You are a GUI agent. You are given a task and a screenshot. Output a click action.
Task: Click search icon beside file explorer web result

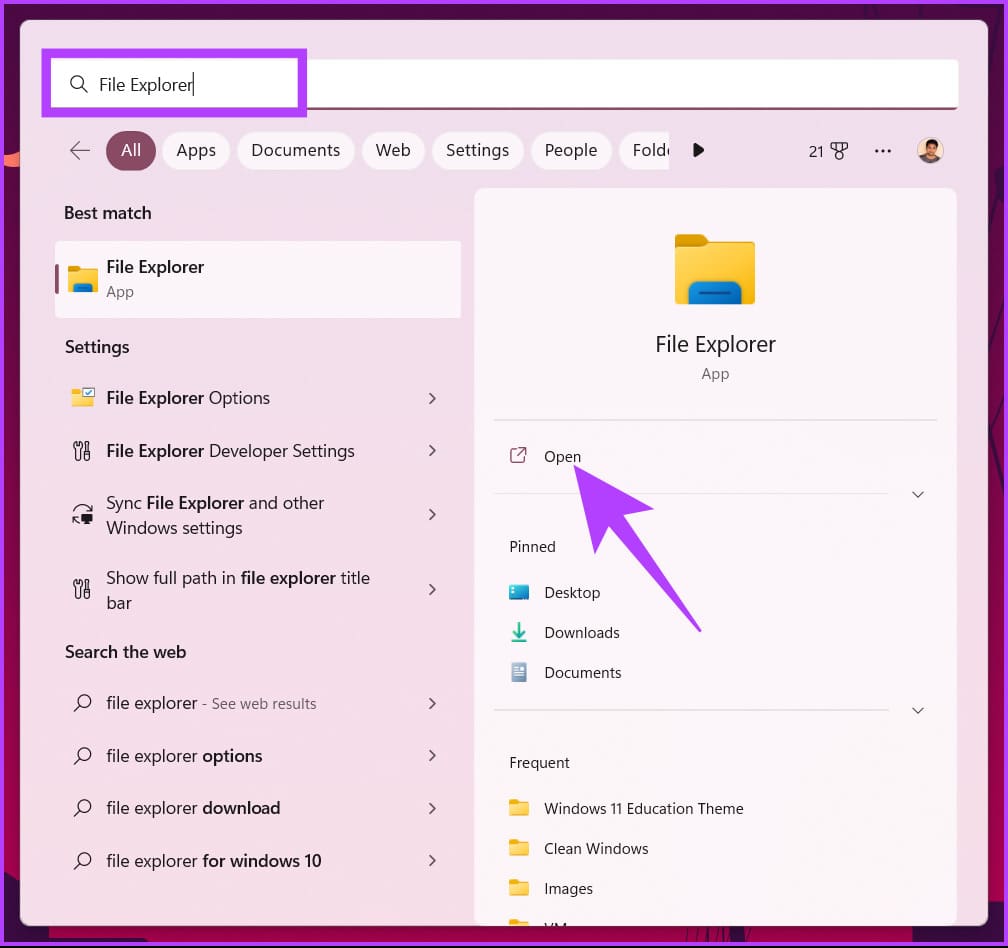click(x=82, y=703)
